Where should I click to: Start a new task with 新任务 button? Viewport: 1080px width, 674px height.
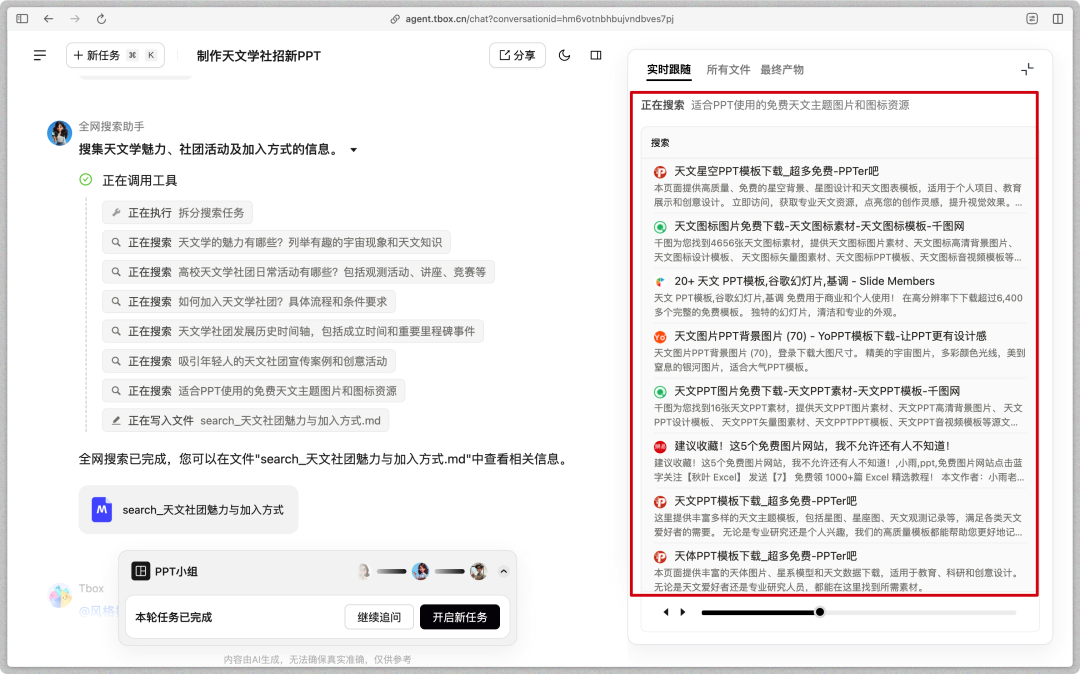[115, 55]
